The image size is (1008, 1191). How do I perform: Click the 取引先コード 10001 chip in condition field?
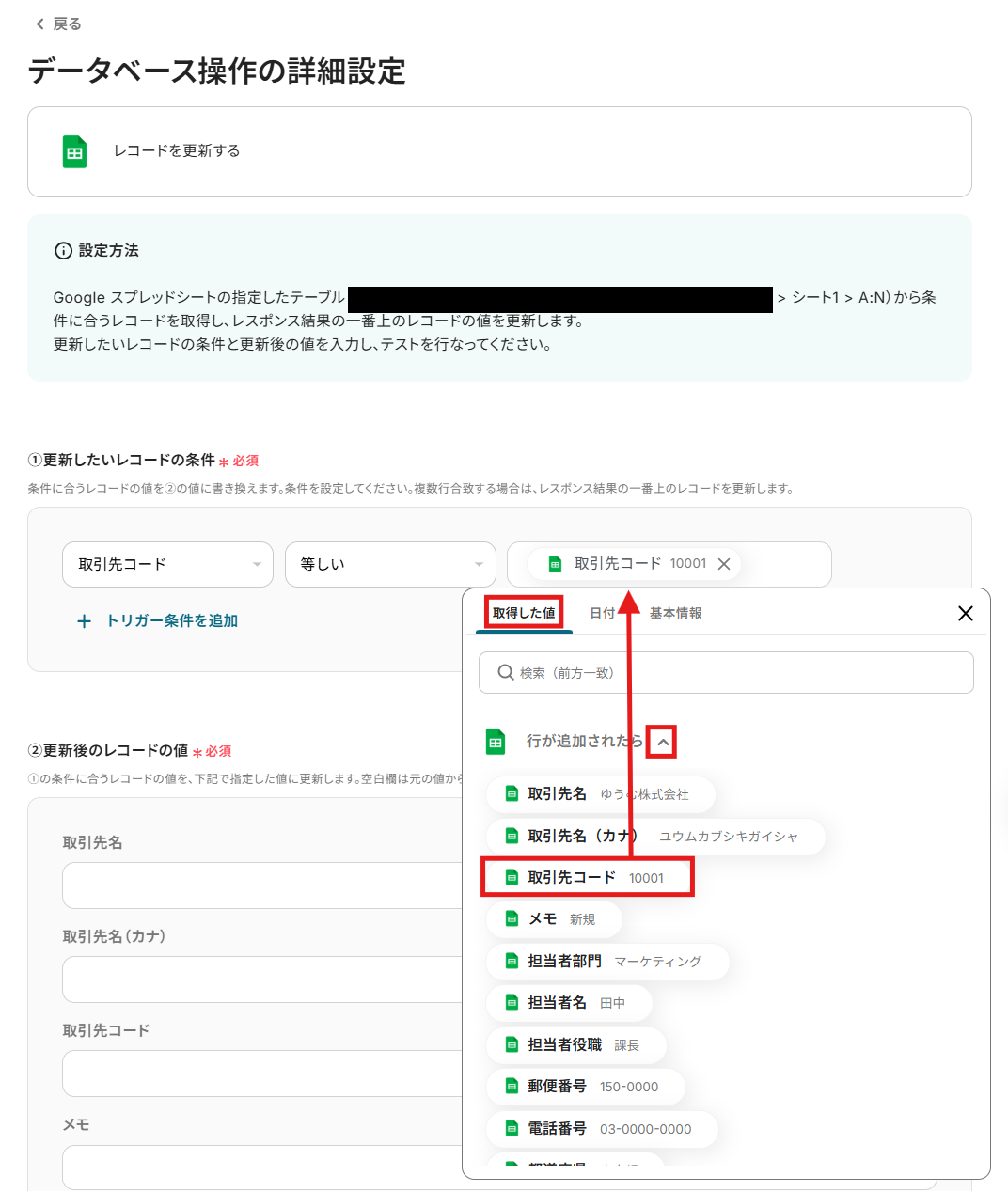634,564
